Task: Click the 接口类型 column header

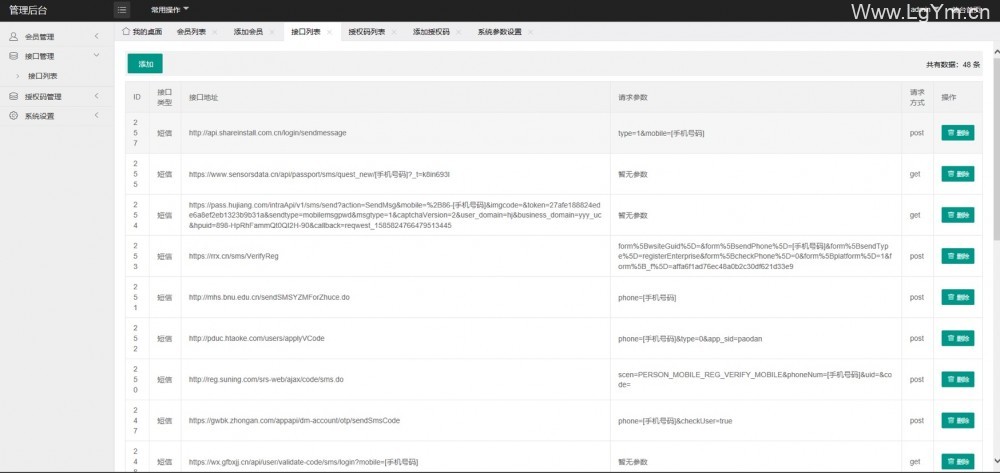Action: [x=165, y=97]
